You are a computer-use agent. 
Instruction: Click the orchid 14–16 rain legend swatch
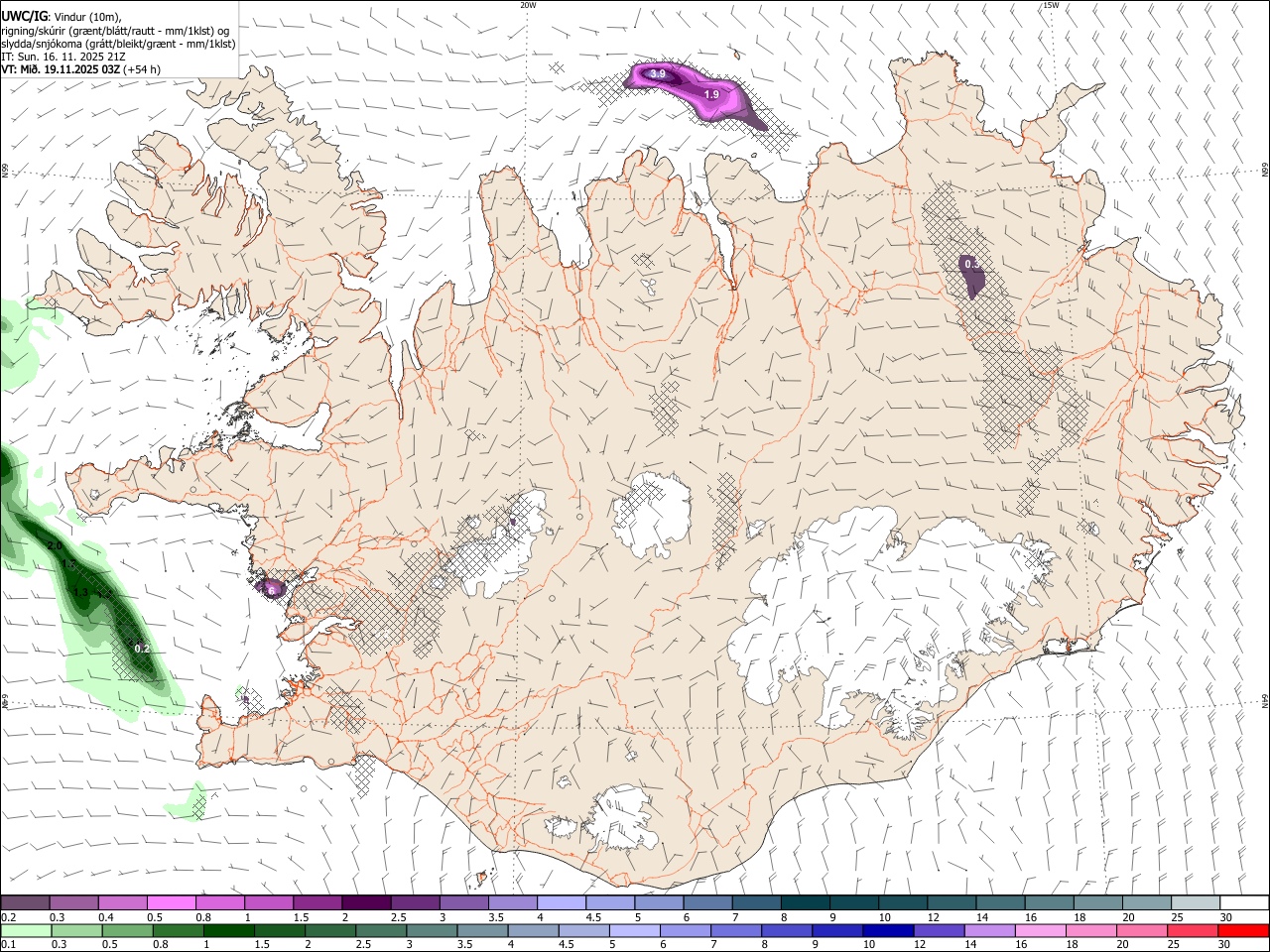(x=989, y=930)
